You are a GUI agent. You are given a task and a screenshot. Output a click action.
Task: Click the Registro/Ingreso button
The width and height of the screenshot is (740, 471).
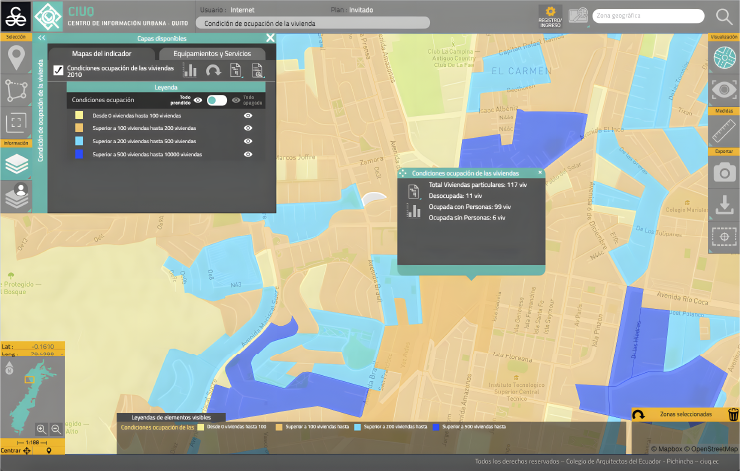point(550,15)
